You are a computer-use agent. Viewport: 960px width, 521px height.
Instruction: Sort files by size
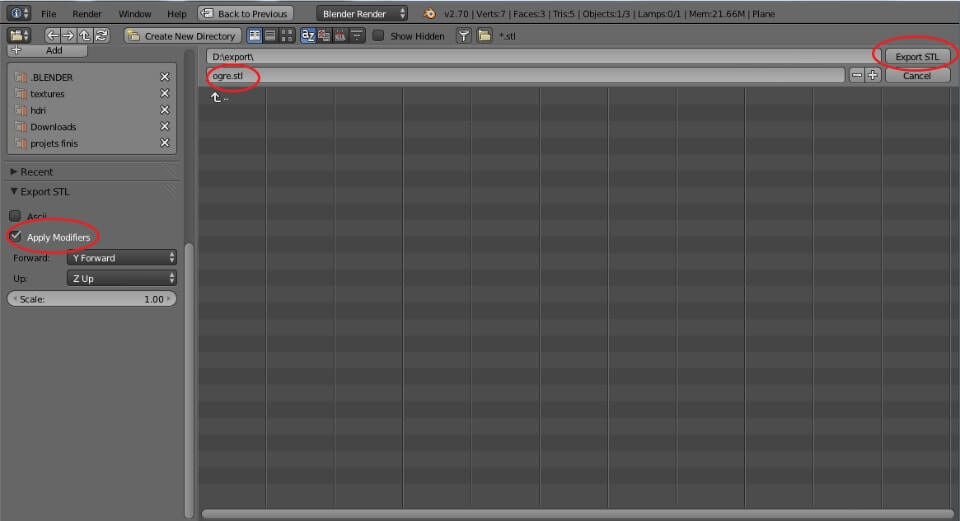(356, 36)
